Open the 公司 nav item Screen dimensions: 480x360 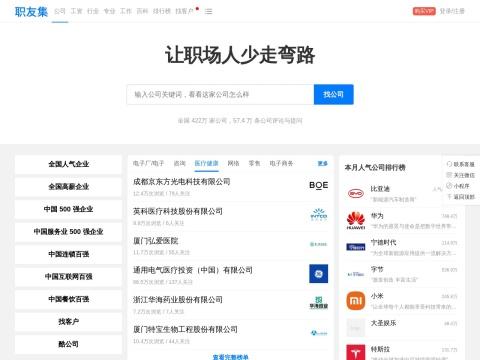[60, 11]
